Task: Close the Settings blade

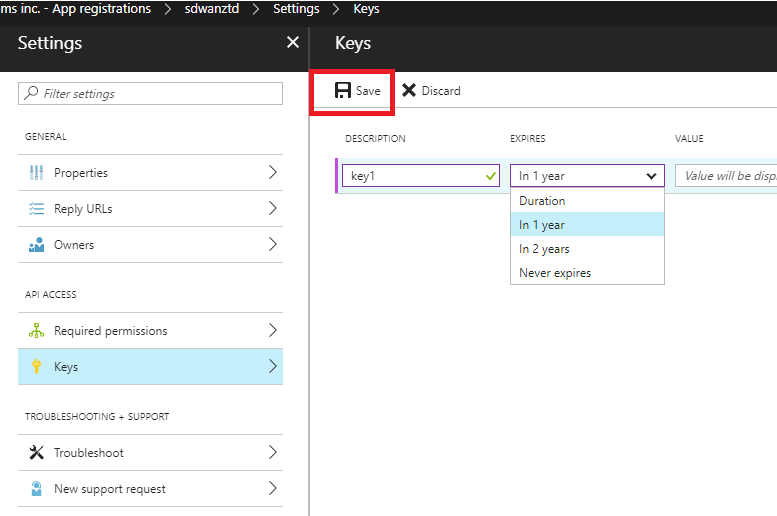Action: 293,42
